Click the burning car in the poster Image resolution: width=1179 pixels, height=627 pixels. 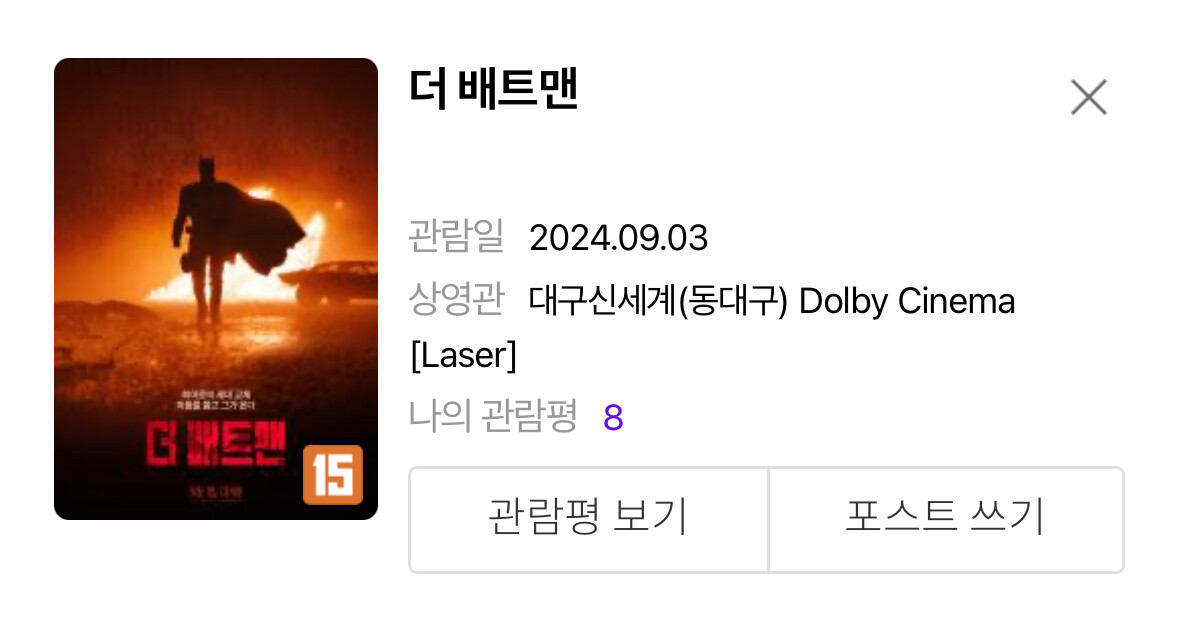[331, 280]
